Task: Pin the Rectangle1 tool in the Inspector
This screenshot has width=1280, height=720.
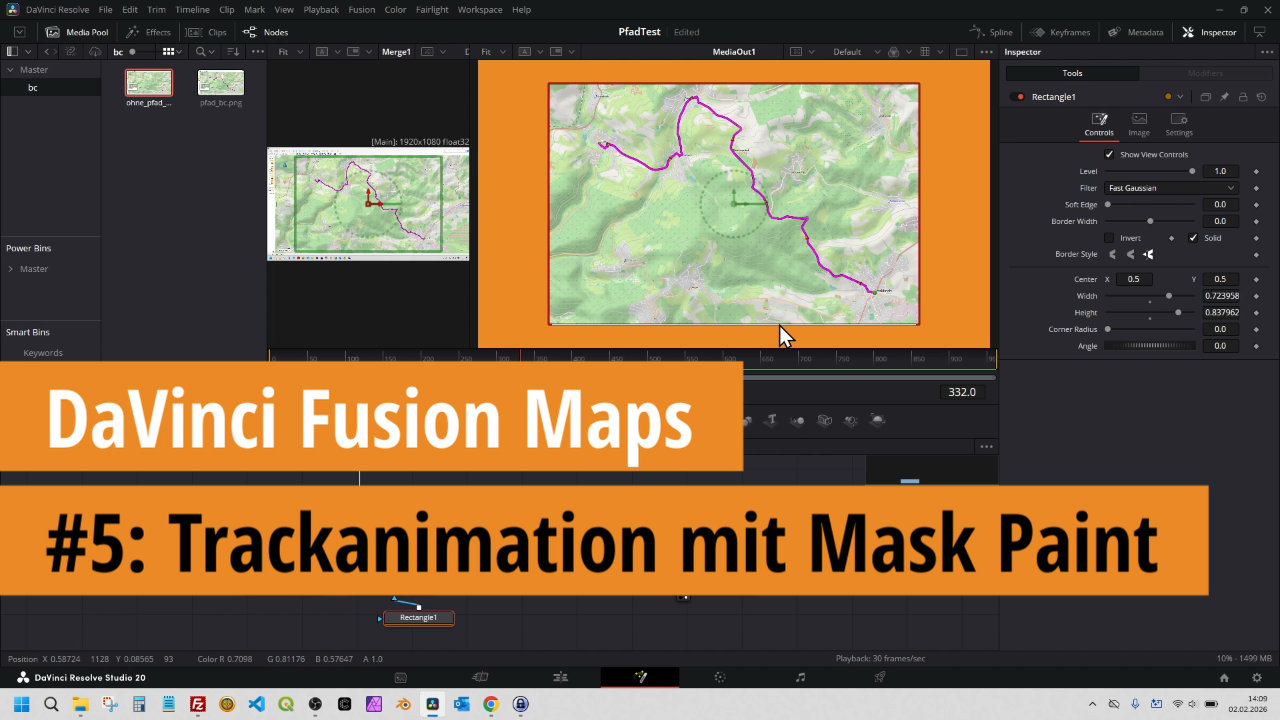Action: 1224,97
